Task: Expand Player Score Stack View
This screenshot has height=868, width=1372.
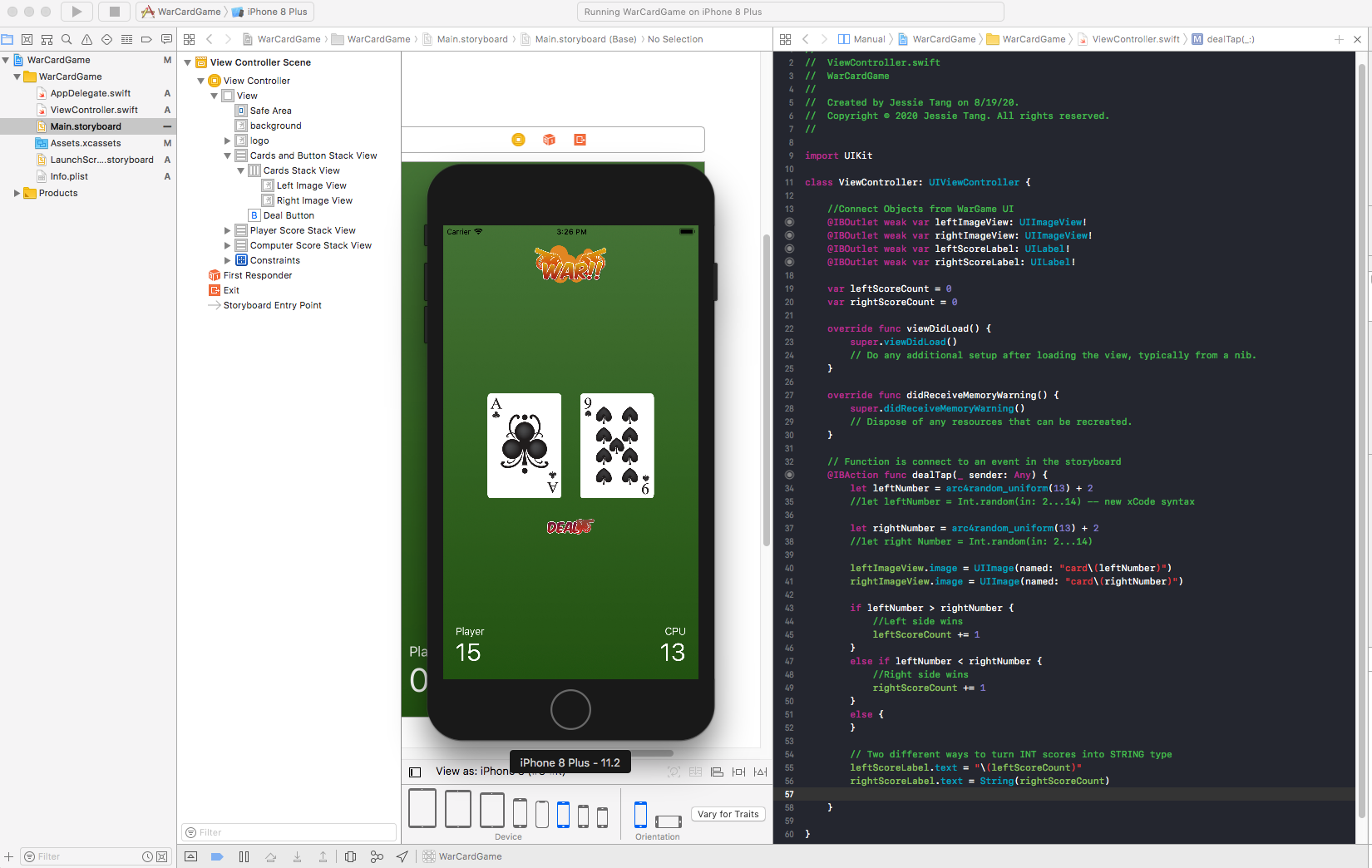Action: pos(227,230)
